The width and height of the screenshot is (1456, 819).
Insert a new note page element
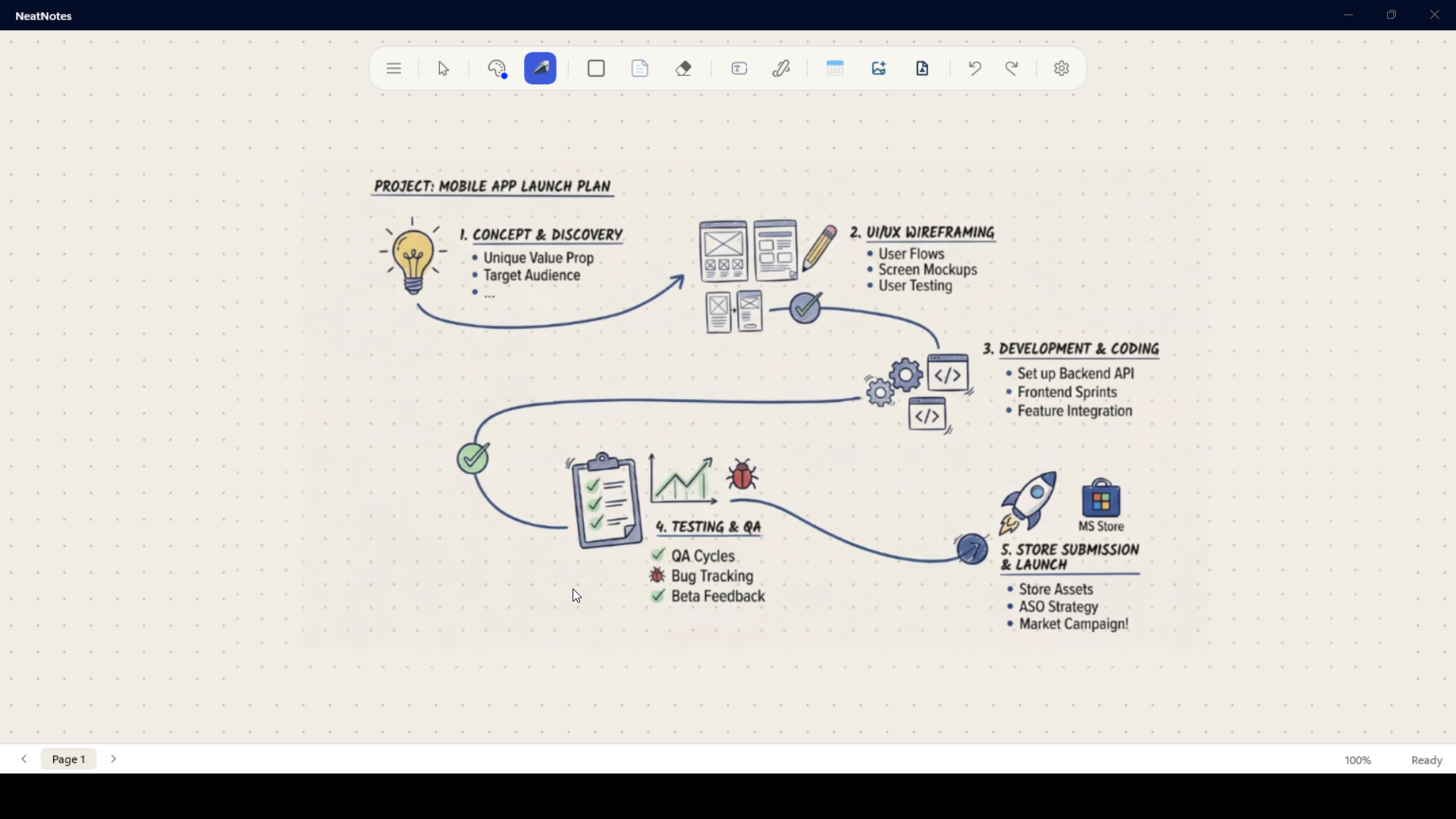[x=641, y=68]
